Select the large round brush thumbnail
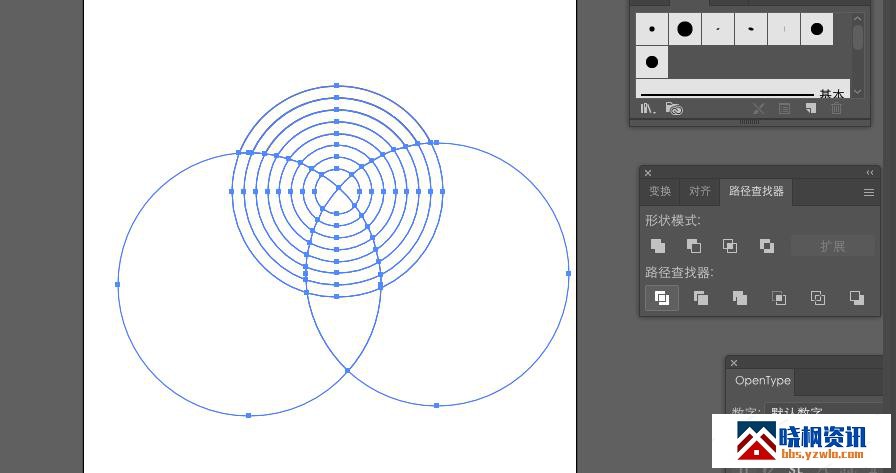 (x=685, y=29)
